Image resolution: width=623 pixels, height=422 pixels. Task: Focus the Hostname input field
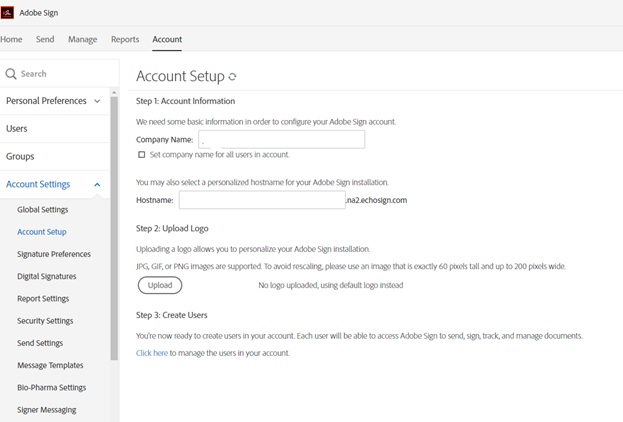(261, 200)
